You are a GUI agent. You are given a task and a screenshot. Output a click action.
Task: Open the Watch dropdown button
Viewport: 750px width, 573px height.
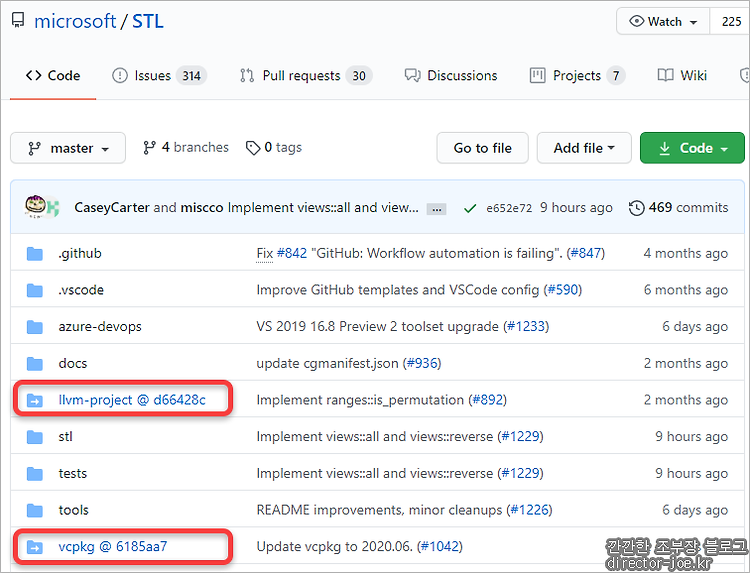pos(663,22)
